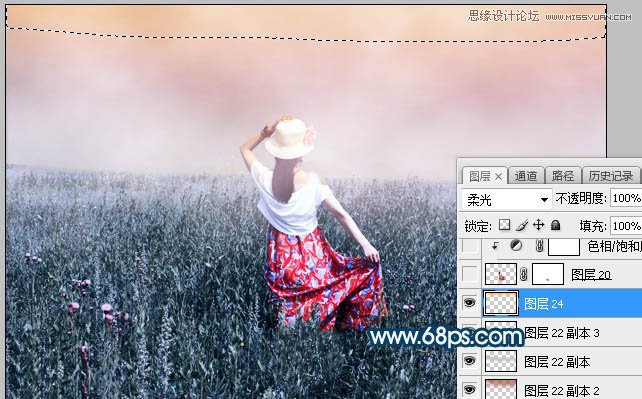Image resolution: width=642 pixels, height=399 pixels.
Task: Open the 柔光 blend mode dropdown
Action: point(506,200)
